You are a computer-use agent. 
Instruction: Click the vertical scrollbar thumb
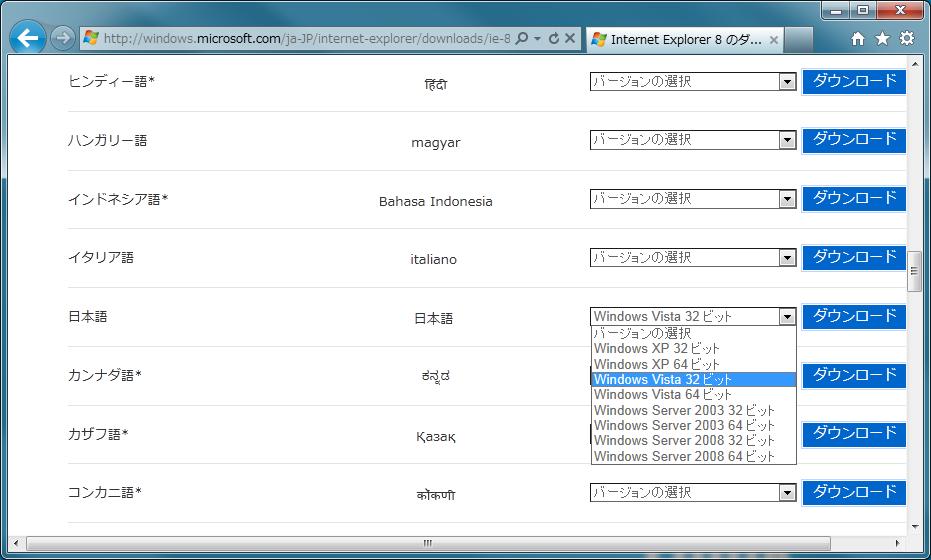(x=914, y=271)
